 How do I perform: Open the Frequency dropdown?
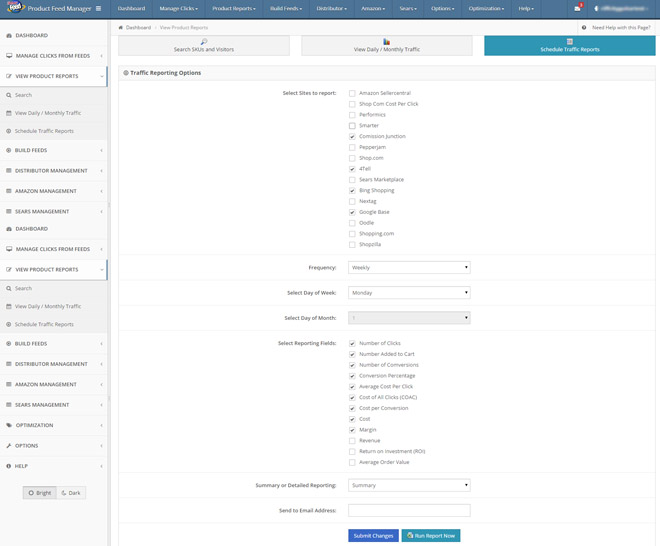coord(409,268)
